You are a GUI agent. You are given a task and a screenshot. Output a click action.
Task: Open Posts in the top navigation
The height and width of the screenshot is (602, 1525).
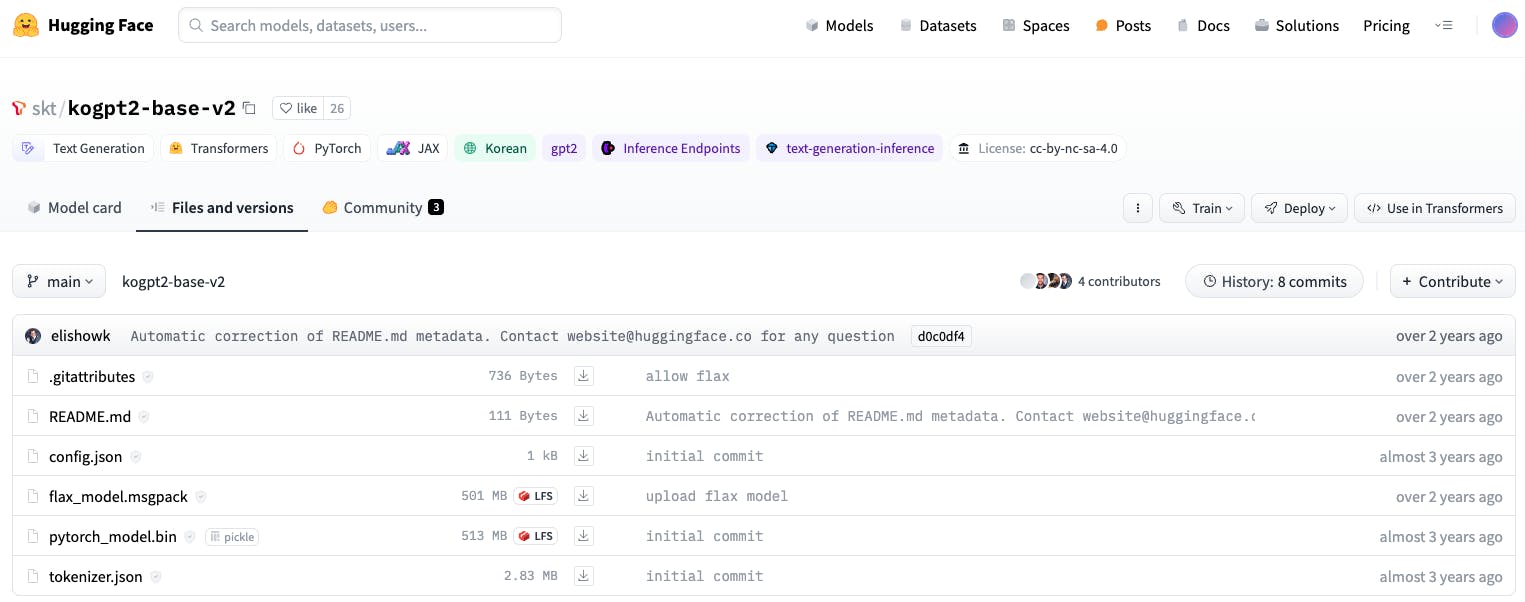coord(1123,25)
